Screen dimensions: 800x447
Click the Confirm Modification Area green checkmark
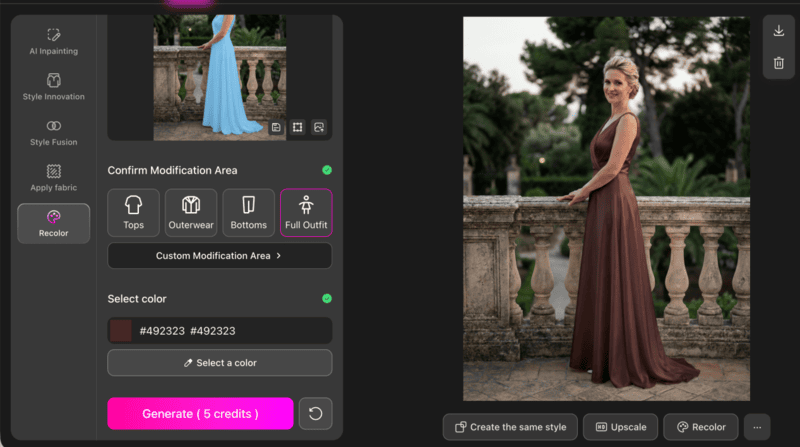327,170
